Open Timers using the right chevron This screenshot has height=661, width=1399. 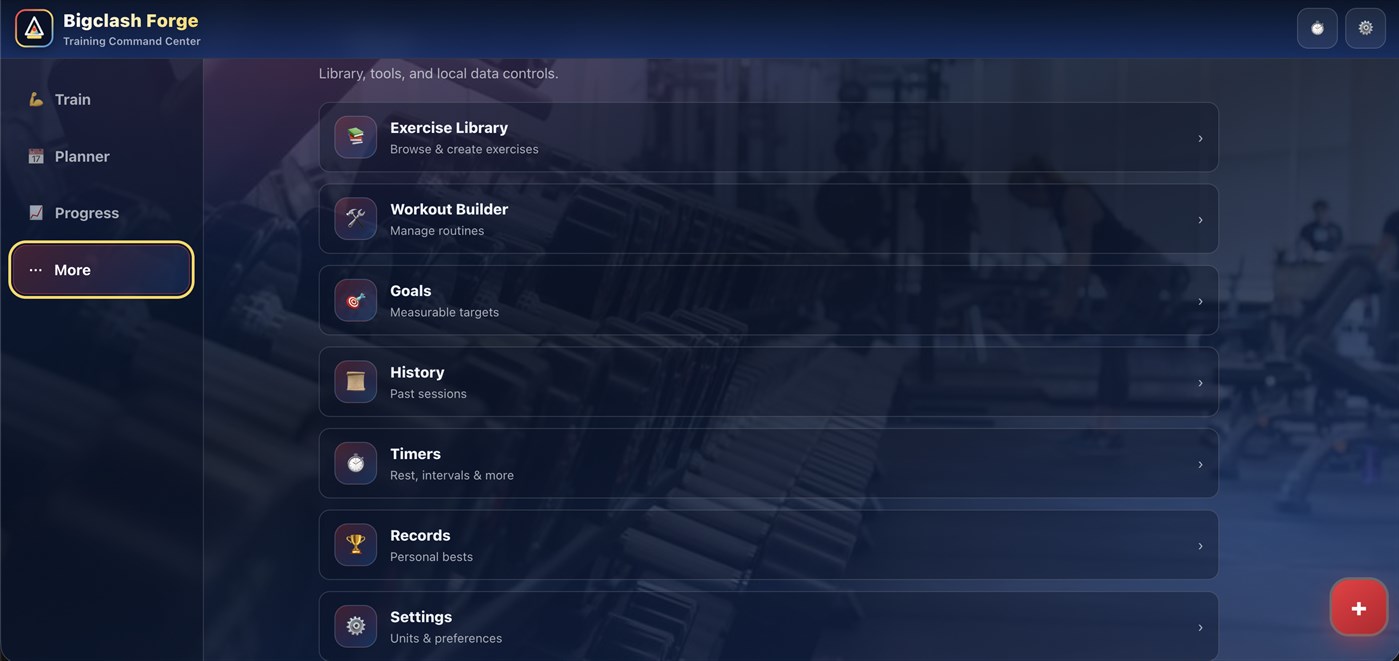pyautogui.click(x=1200, y=464)
